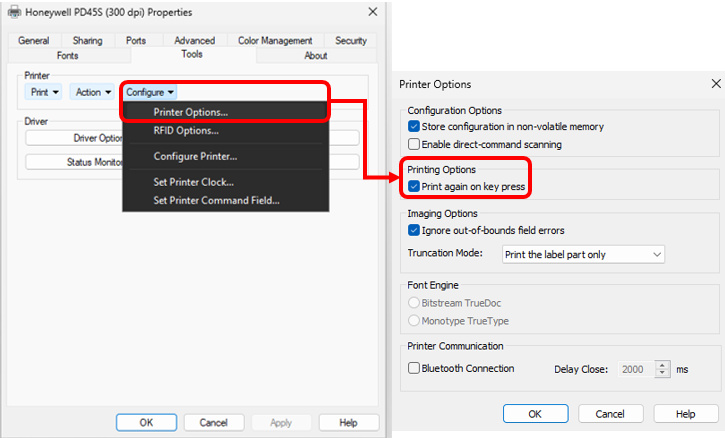The image size is (725, 438).
Task: Expand the Action dropdown button
Action: coord(92,92)
